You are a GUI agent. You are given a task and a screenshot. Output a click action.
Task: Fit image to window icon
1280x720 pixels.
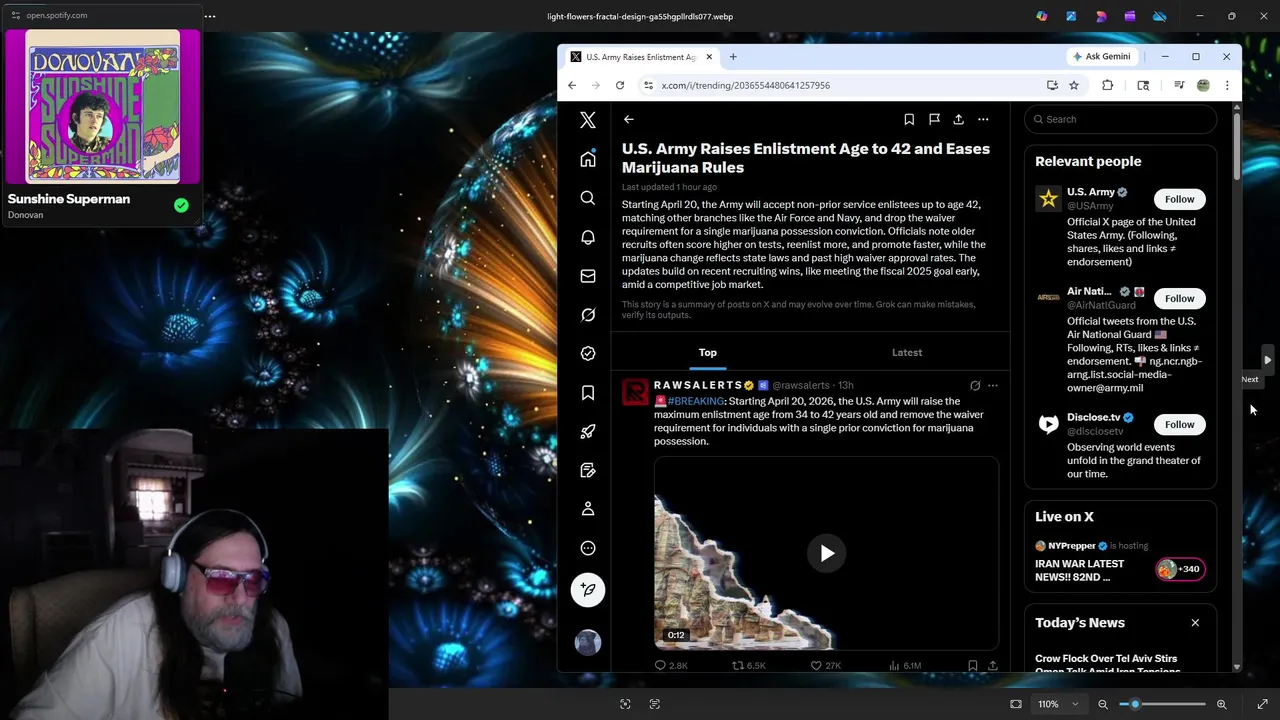[x=1016, y=704]
